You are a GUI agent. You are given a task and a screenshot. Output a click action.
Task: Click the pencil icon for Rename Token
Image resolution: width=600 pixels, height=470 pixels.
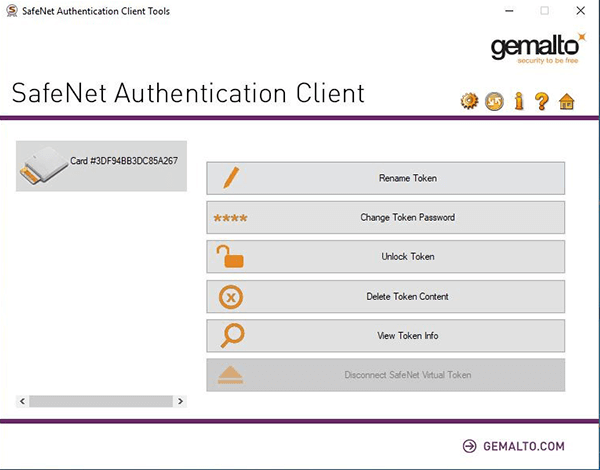(231, 178)
